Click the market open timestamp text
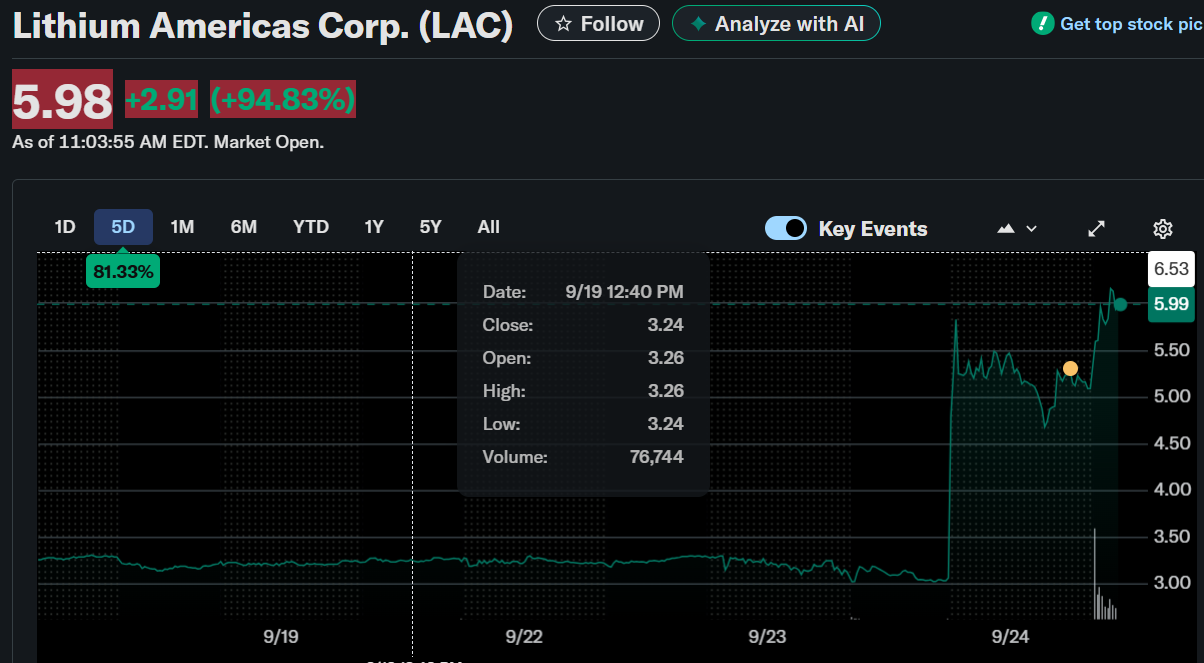This screenshot has width=1204, height=663. pos(168,142)
